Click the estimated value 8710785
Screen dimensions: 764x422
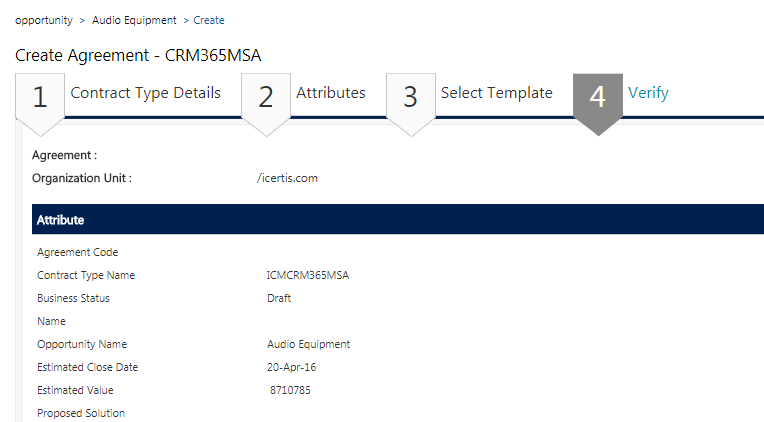(290, 390)
